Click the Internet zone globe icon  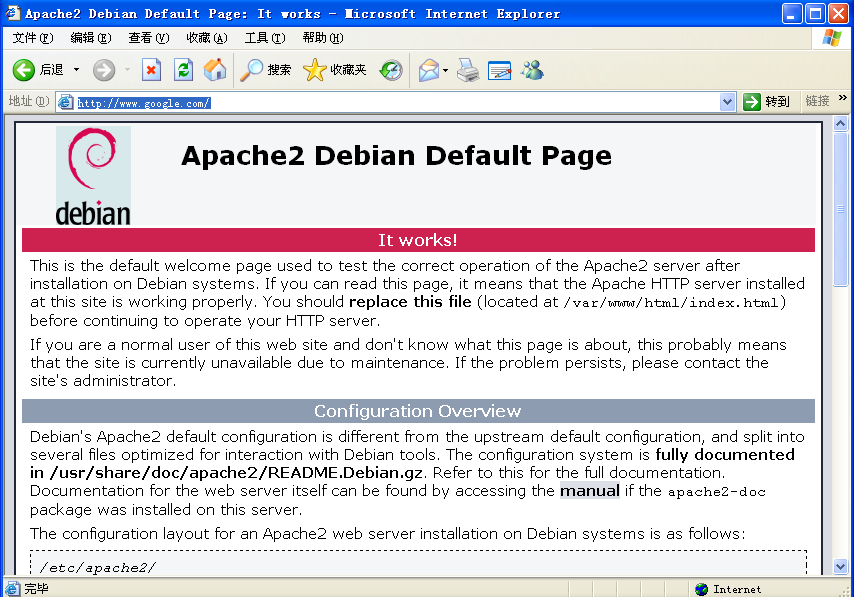(702, 589)
